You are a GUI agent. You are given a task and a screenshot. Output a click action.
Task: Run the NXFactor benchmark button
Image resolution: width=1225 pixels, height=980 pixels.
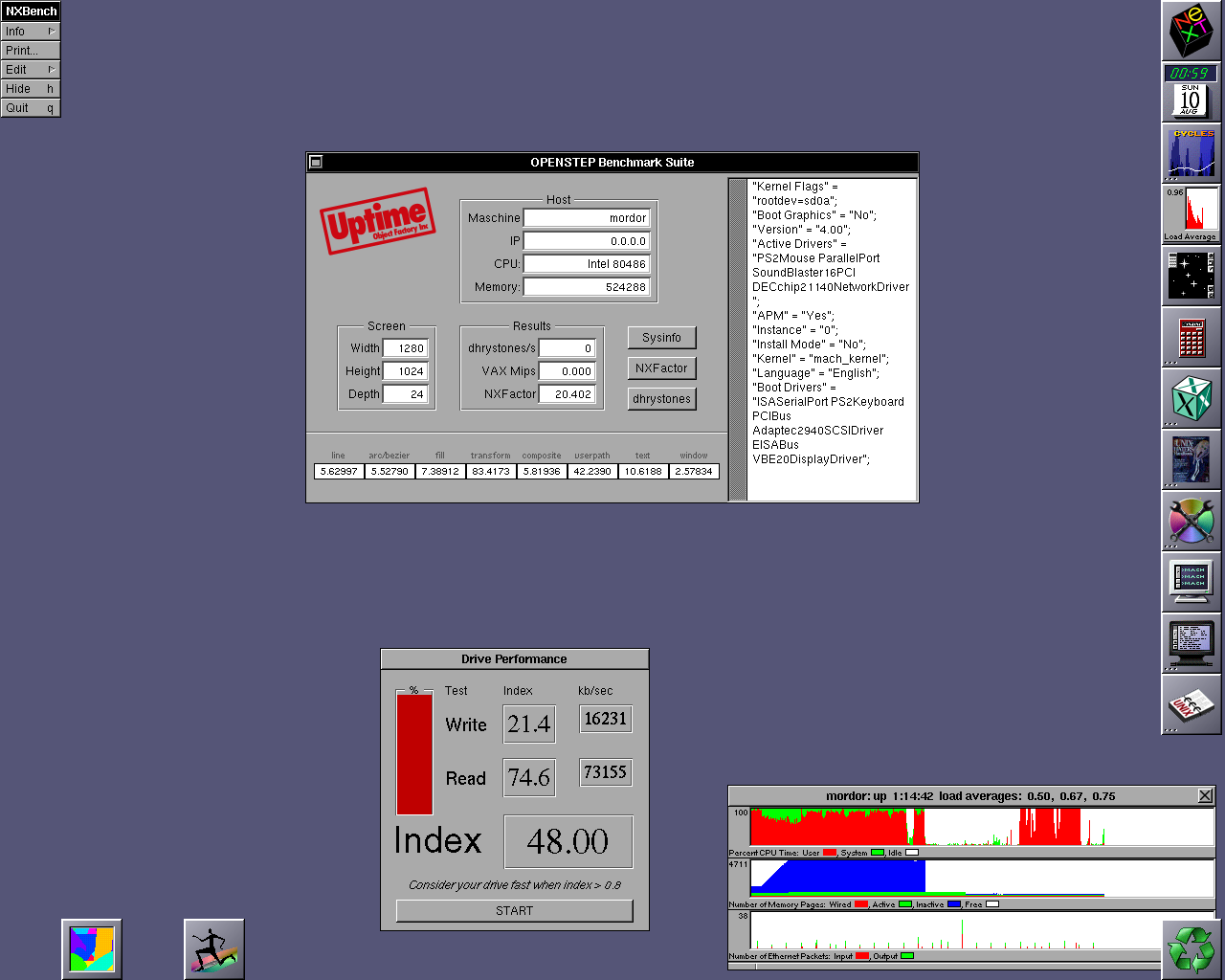[661, 368]
